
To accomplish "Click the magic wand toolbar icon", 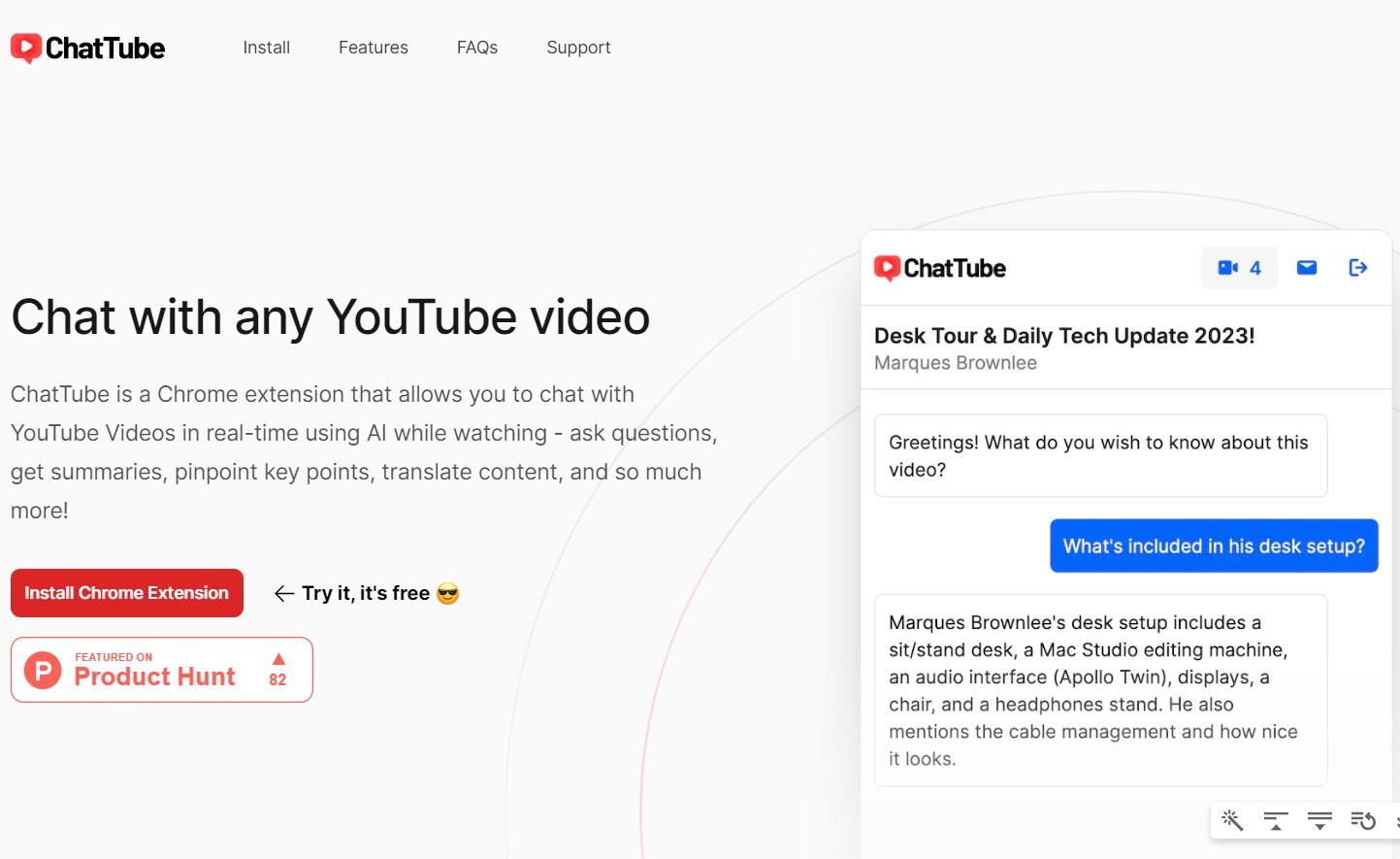I will pos(1232,820).
